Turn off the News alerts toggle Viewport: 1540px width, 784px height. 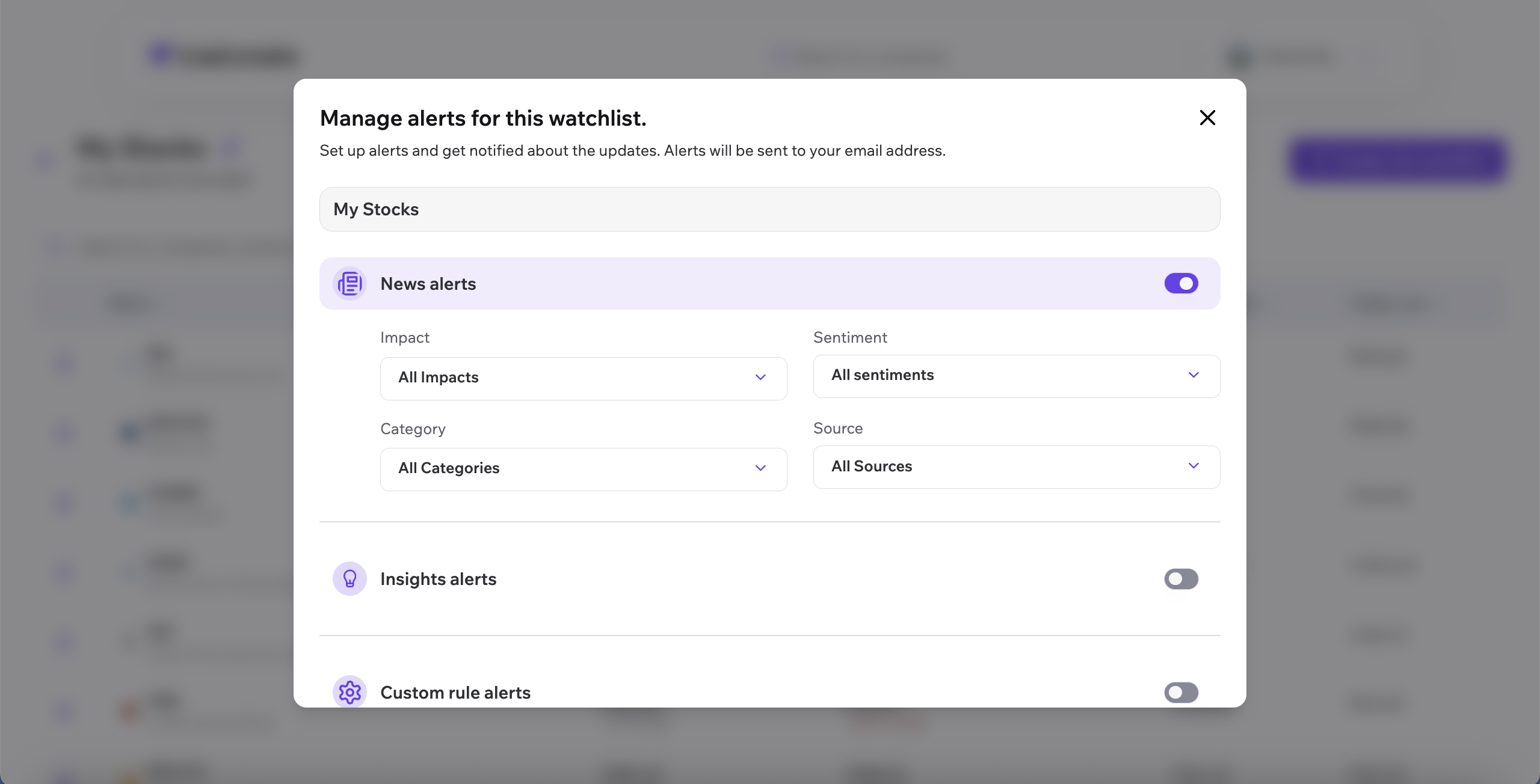[1181, 283]
